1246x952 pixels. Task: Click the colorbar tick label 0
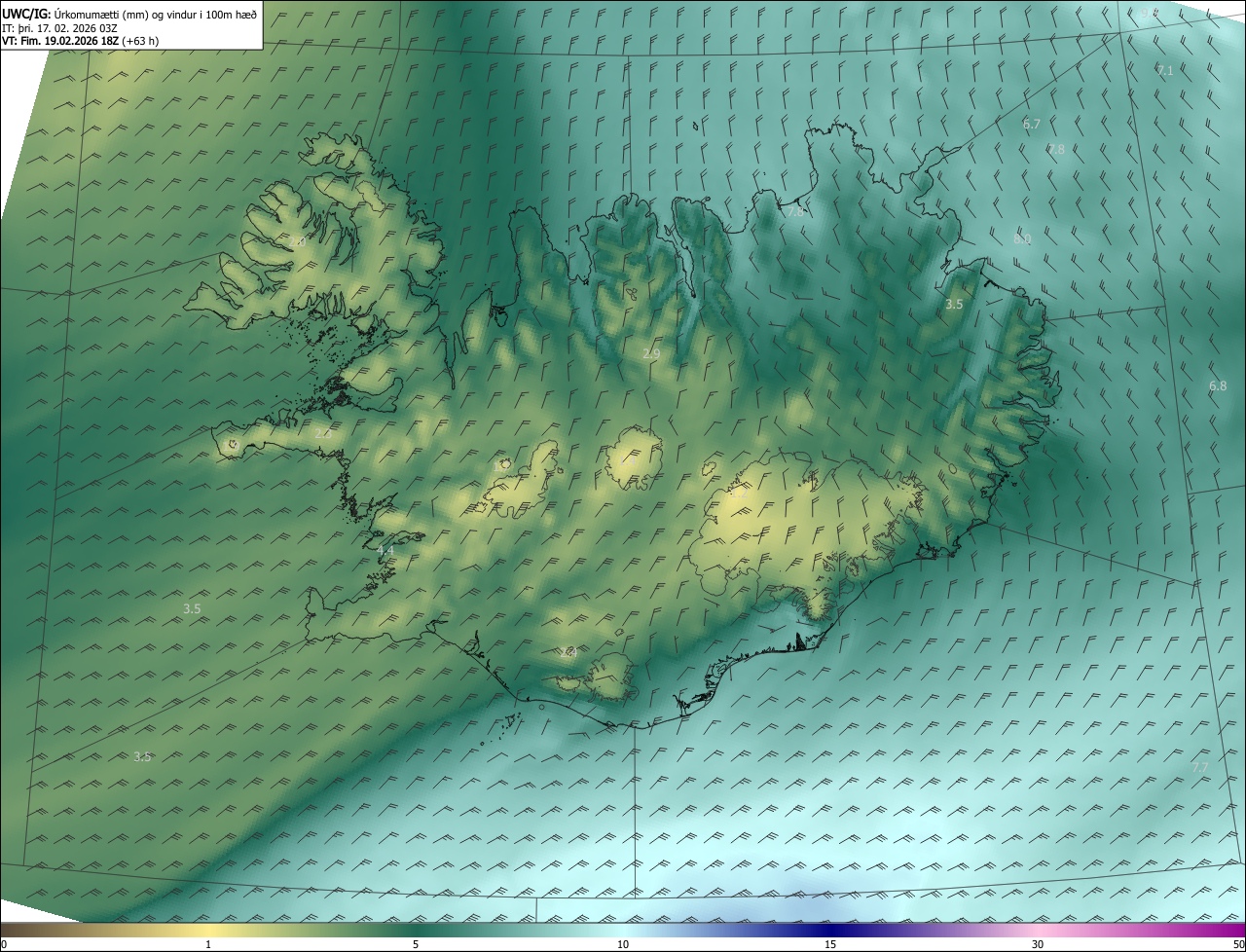4,944
